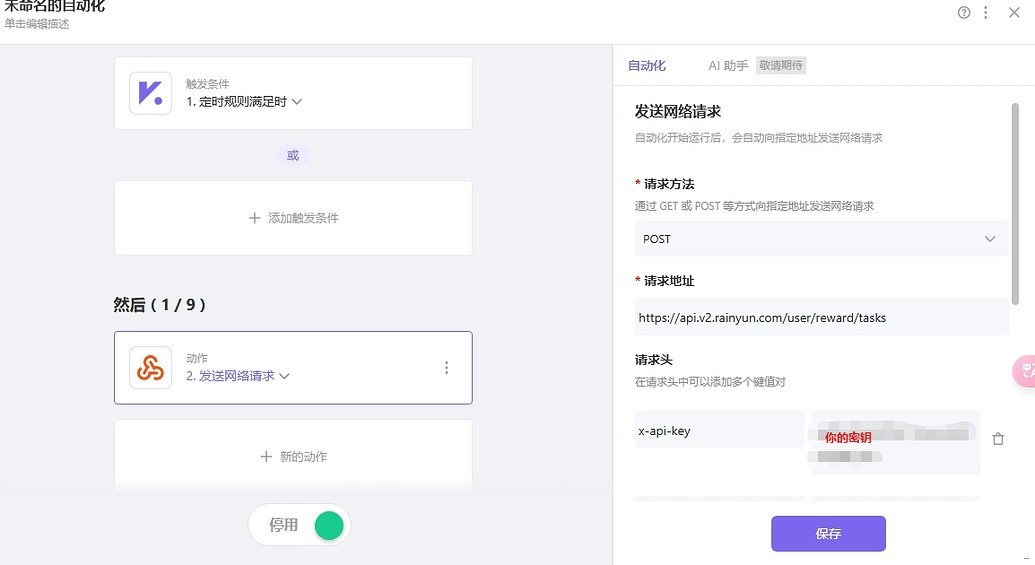
Task: Expand the 定时规则满足时 trigger dropdown
Action: tap(296, 102)
